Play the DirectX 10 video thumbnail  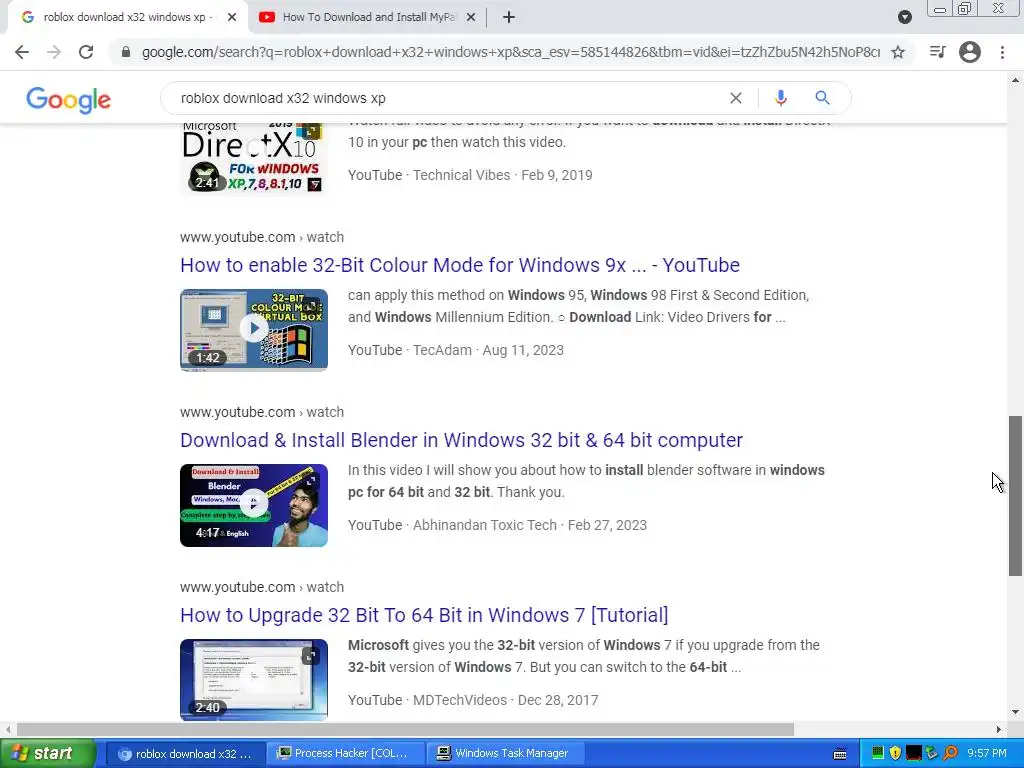click(254, 159)
